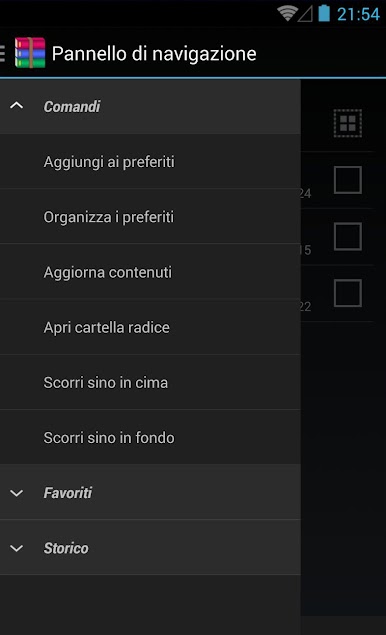This screenshot has width=386, height=635.
Task: Tap the Pannello di navigazione title
Action: (154, 54)
